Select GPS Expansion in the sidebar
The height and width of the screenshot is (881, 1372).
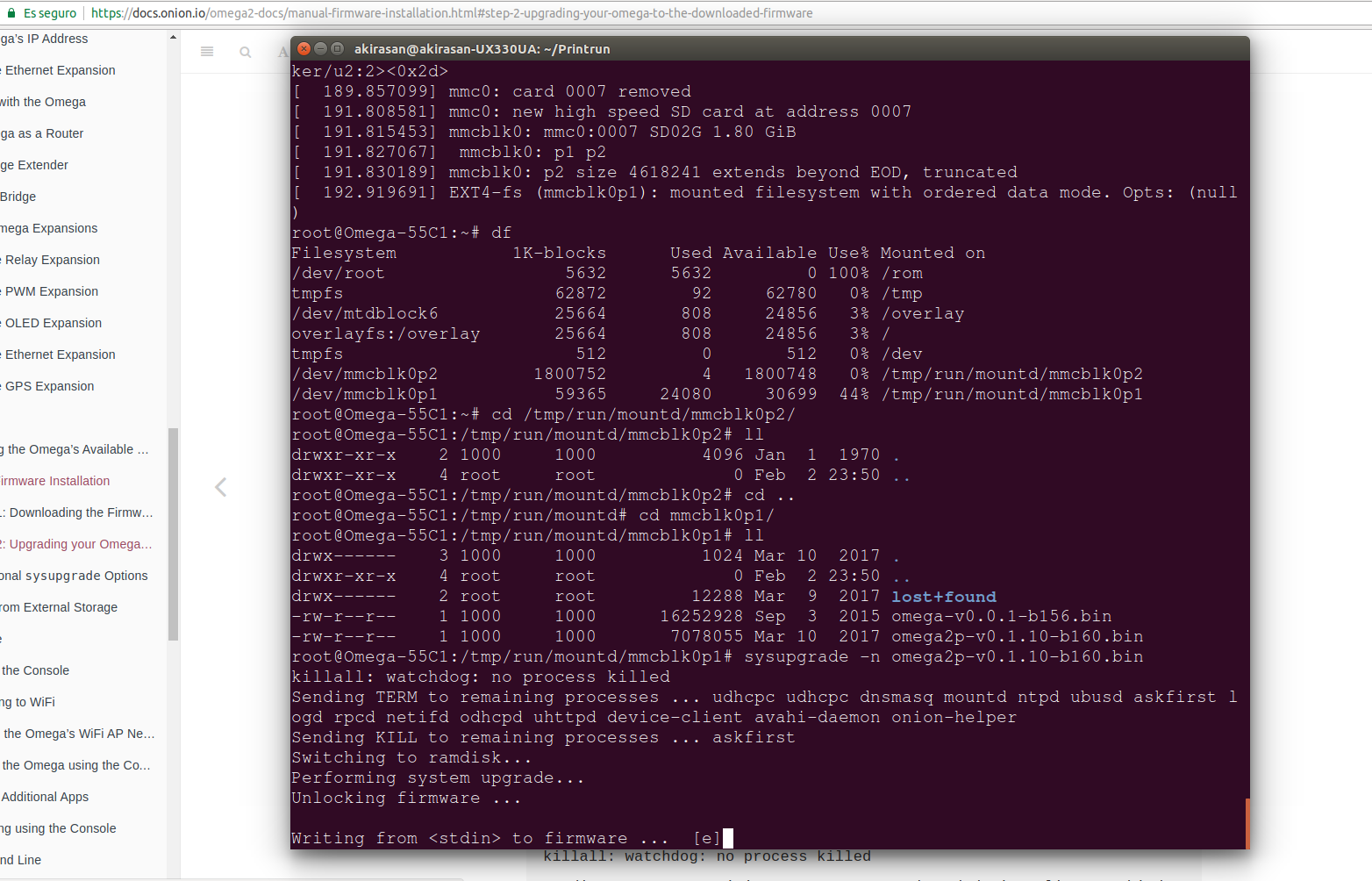49,386
